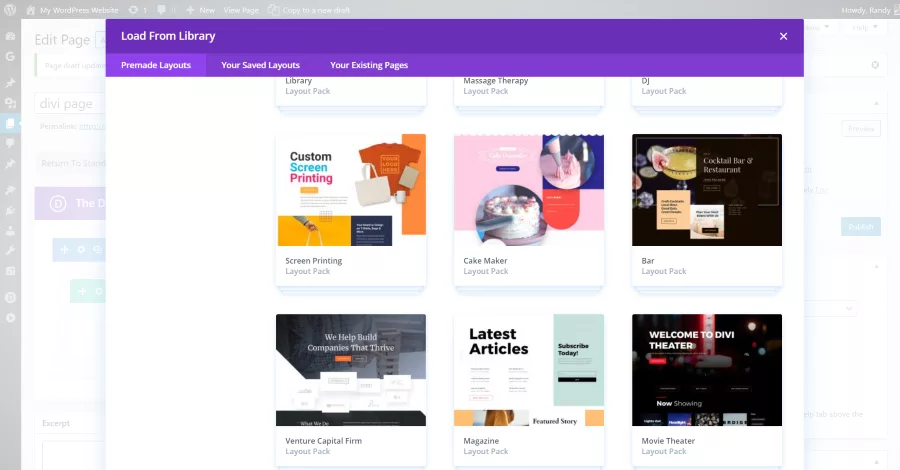Open the comments bubble in admin bar

tap(161, 10)
